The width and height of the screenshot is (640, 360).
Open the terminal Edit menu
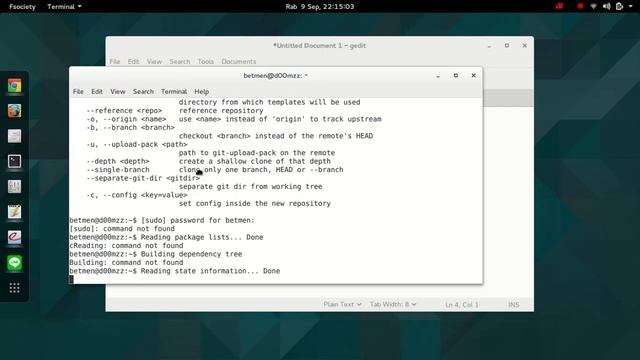click(97, 91)
